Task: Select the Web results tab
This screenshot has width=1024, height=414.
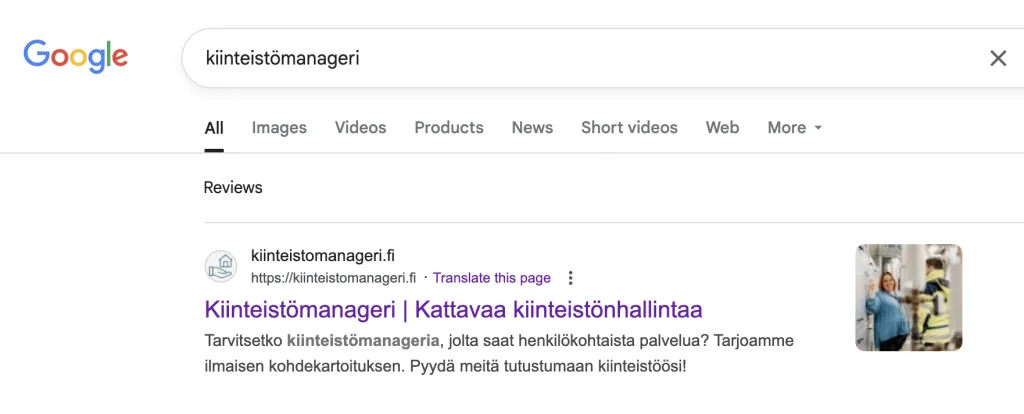Action: point(722,128)
